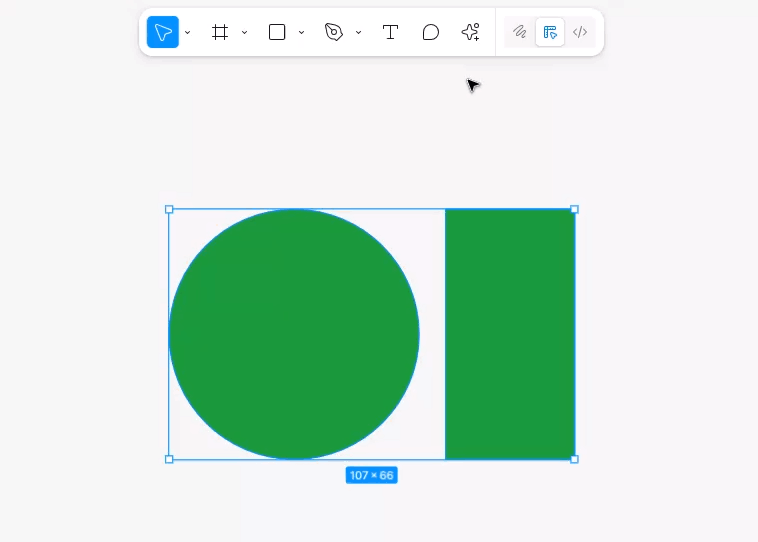758x542 pixels.
Task: Click the green circle shape
Action: [x=294, y=334]
